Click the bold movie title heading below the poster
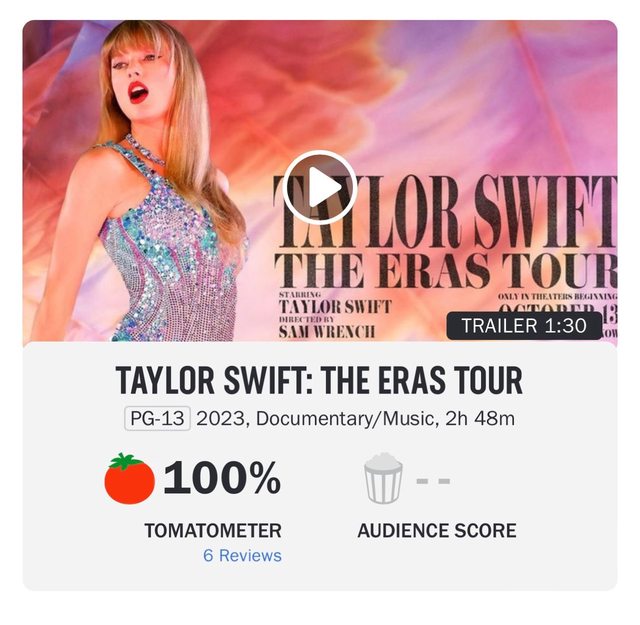This screenshot has height=625, width=640. coord(319,381)
